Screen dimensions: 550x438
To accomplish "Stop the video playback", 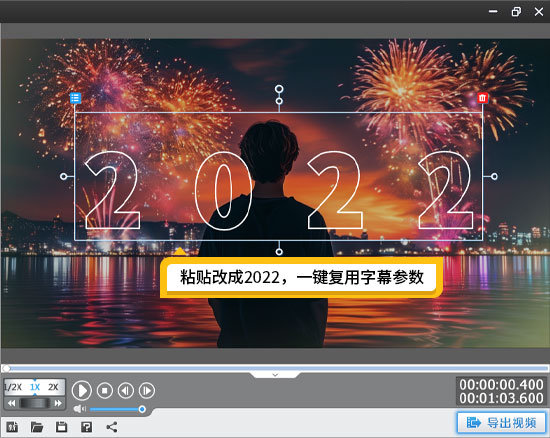I will click(x=105, y=390).
